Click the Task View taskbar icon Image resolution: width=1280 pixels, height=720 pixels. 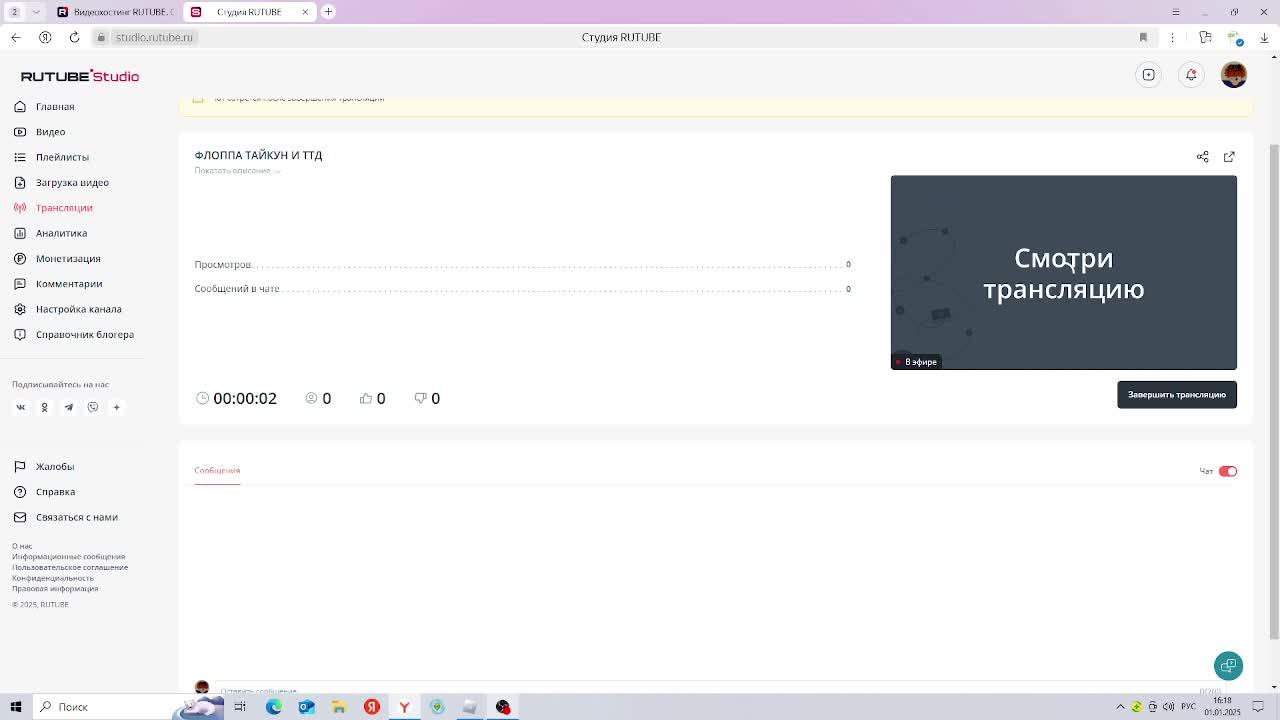[240, 707]
